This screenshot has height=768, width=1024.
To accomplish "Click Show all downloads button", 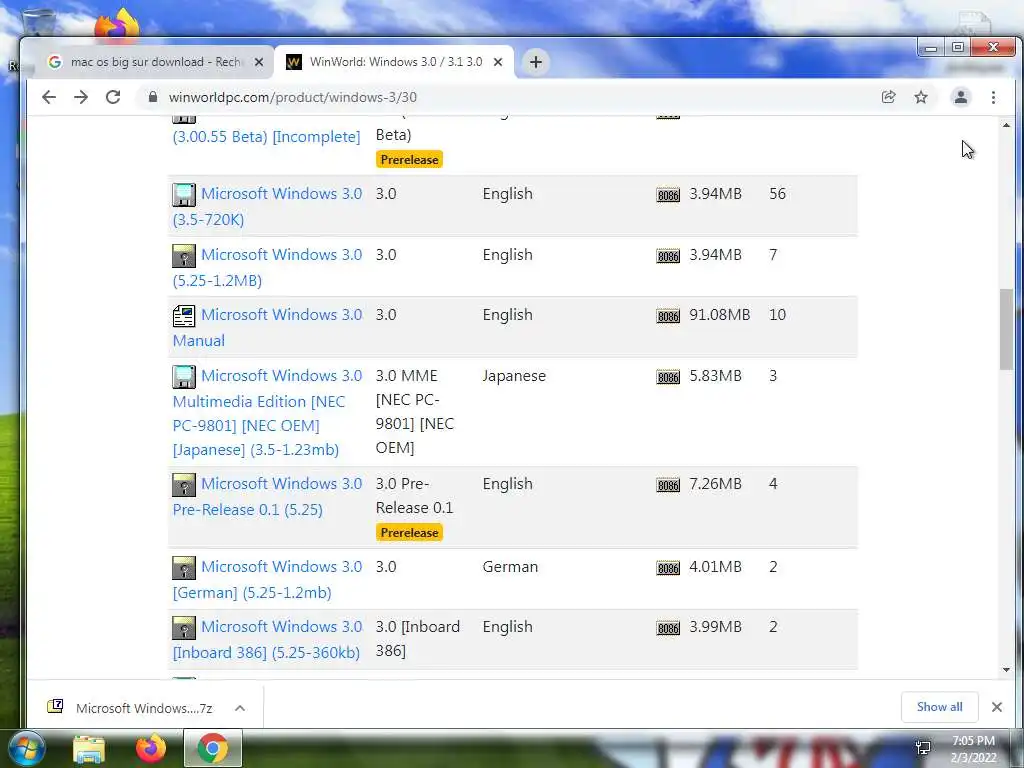I will (939, 707).
